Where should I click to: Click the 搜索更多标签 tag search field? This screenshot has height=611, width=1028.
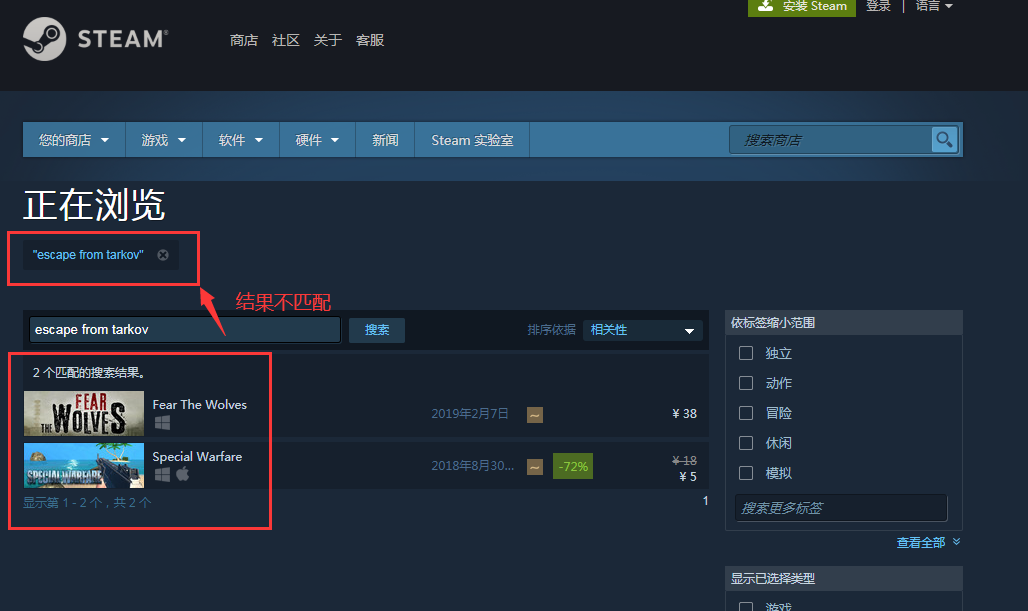pos(841,508)
